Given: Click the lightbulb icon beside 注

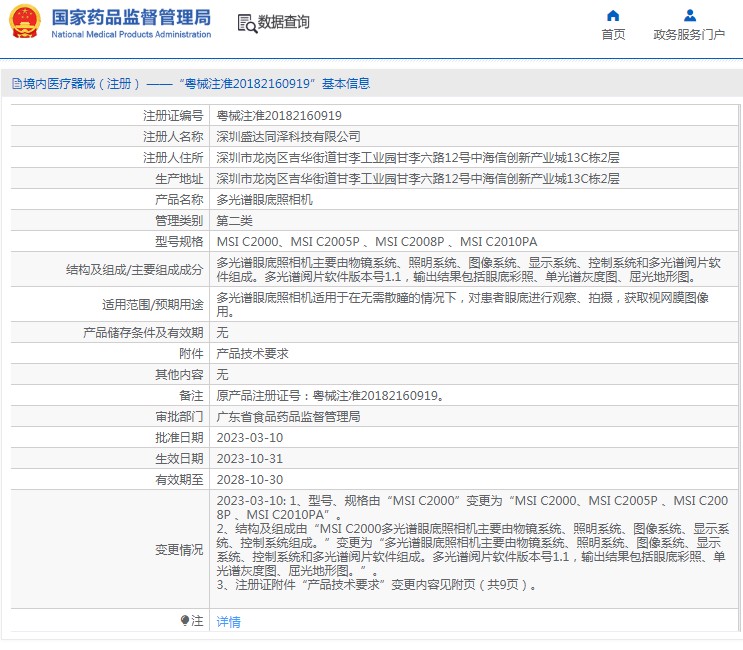Looking at the screenshot, I should 184,621.
